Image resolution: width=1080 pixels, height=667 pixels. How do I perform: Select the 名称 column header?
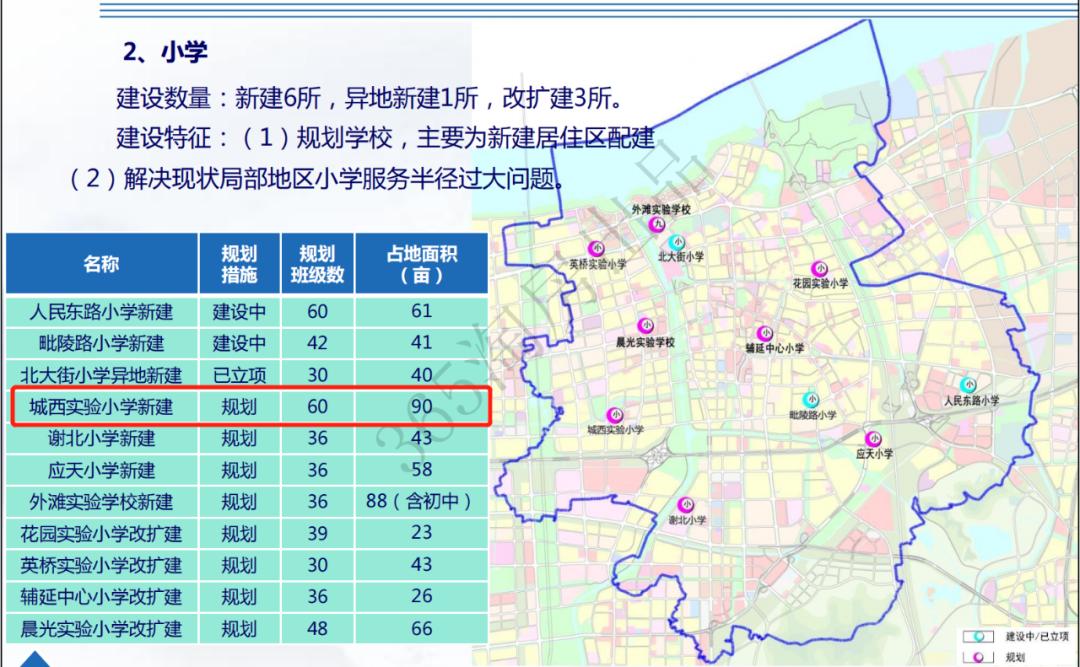point(103,263)
